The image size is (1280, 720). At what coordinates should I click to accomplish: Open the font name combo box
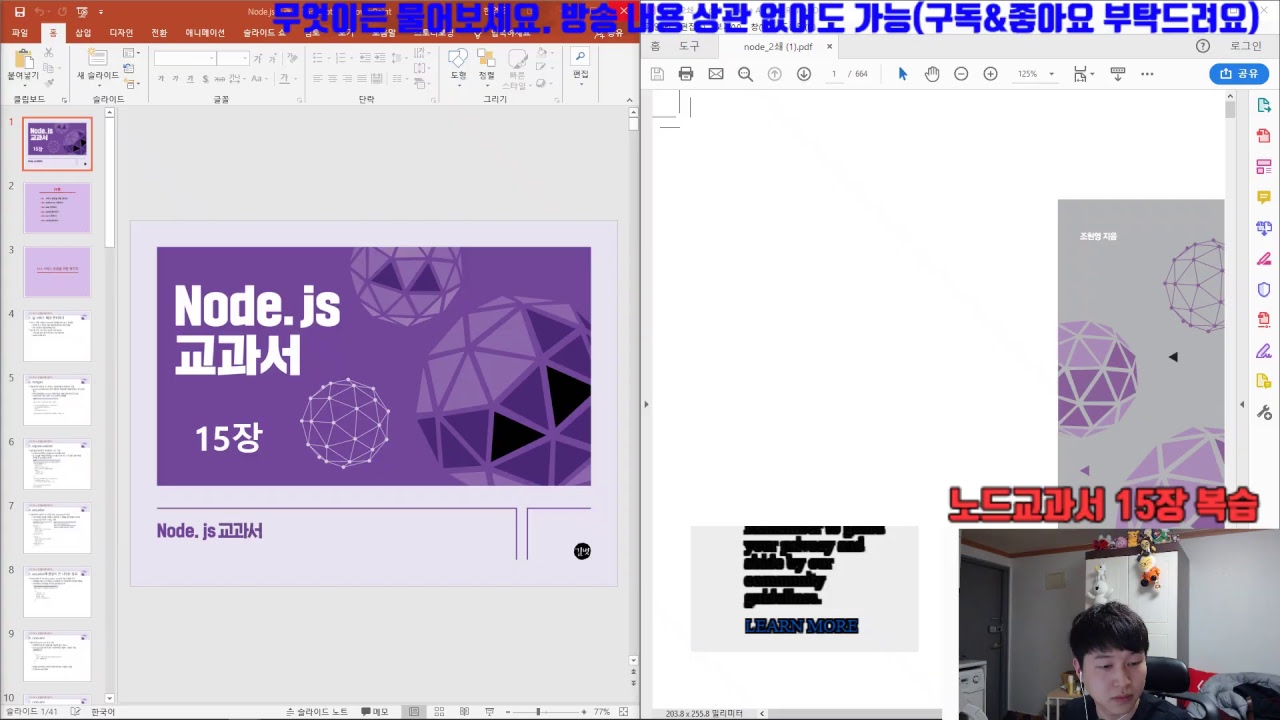point(185,58)
